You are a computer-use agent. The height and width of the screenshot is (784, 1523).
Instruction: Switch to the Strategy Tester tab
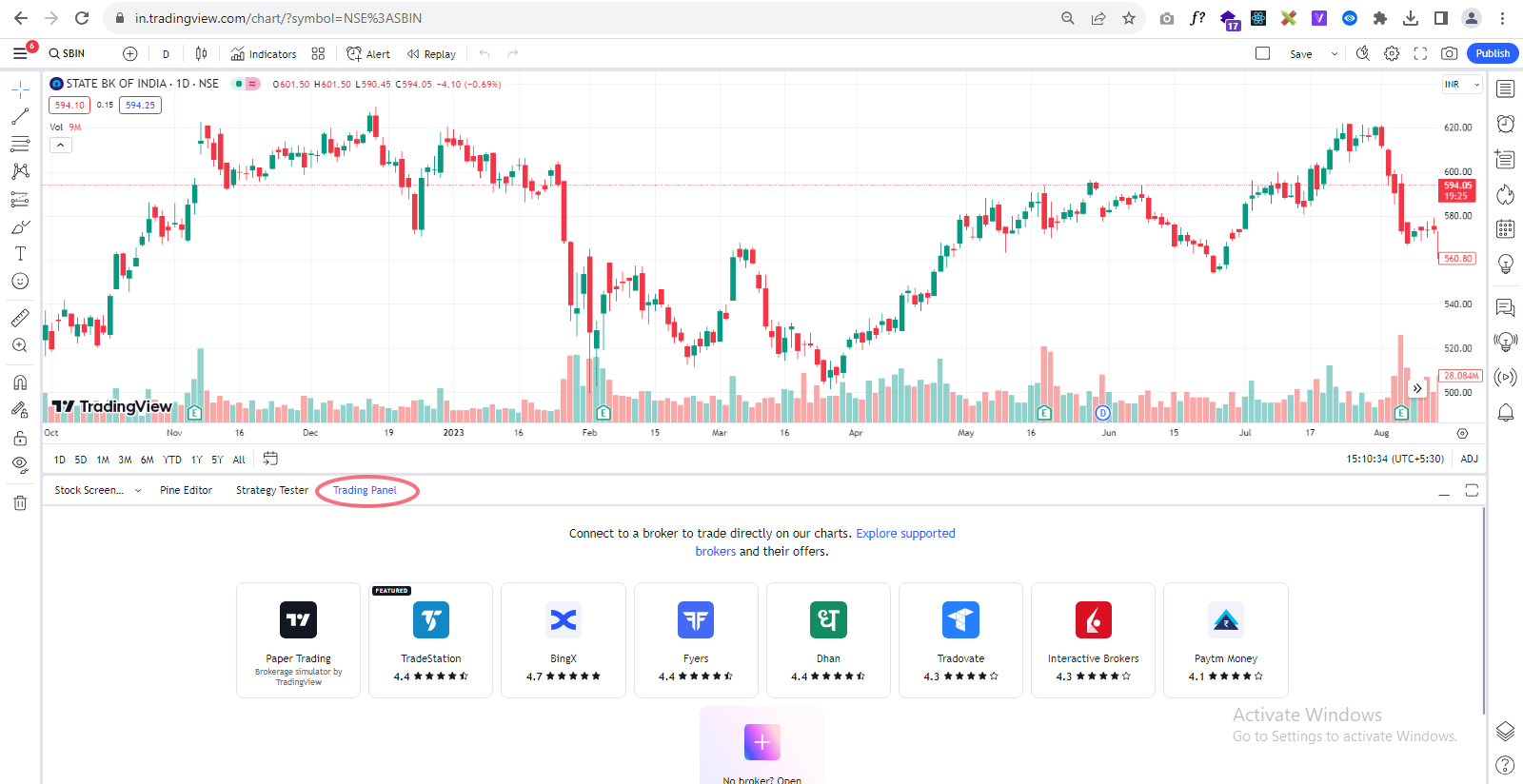(x=272, y=490)
